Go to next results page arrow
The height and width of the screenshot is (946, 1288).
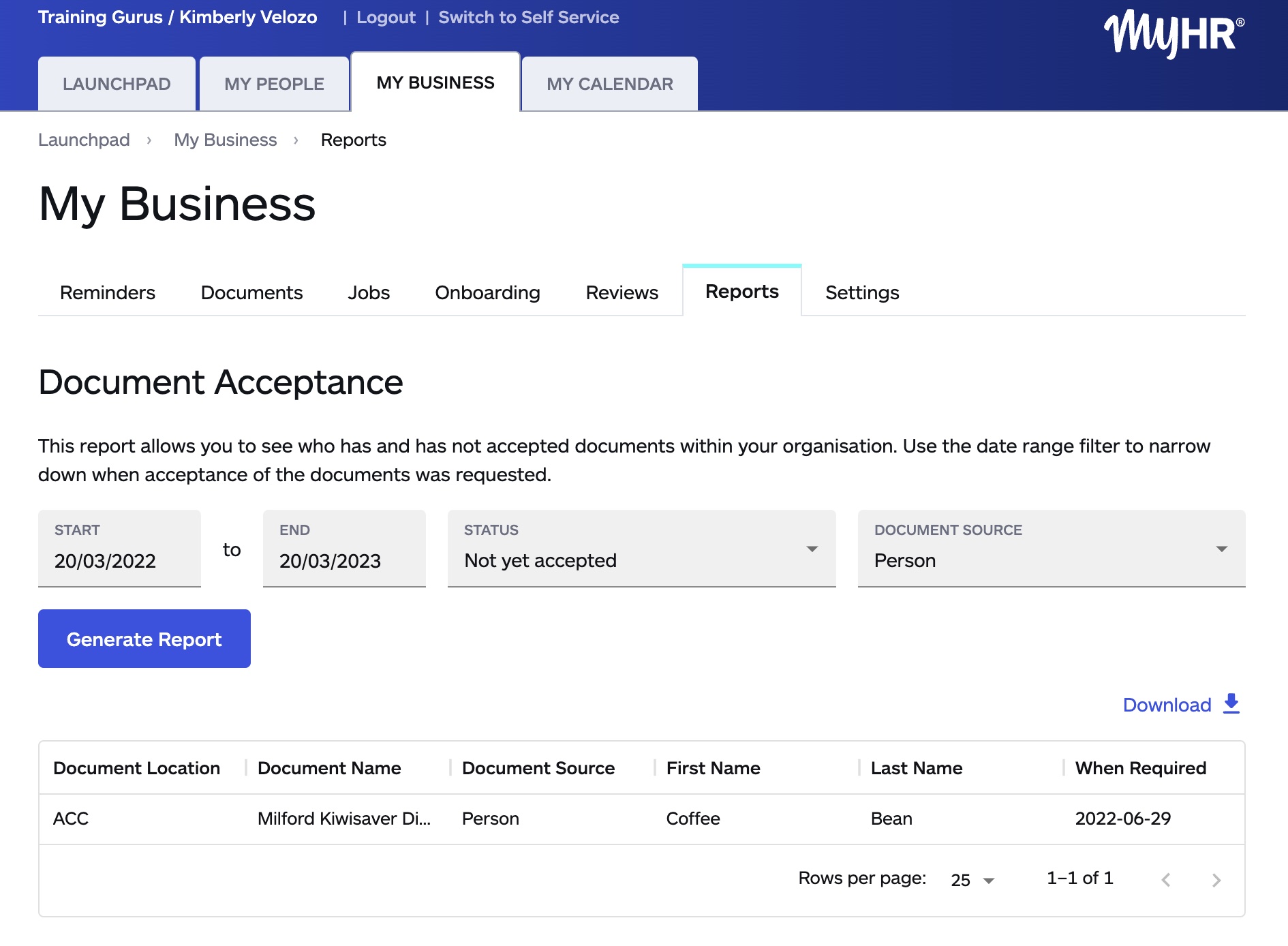pos(1216,880)
